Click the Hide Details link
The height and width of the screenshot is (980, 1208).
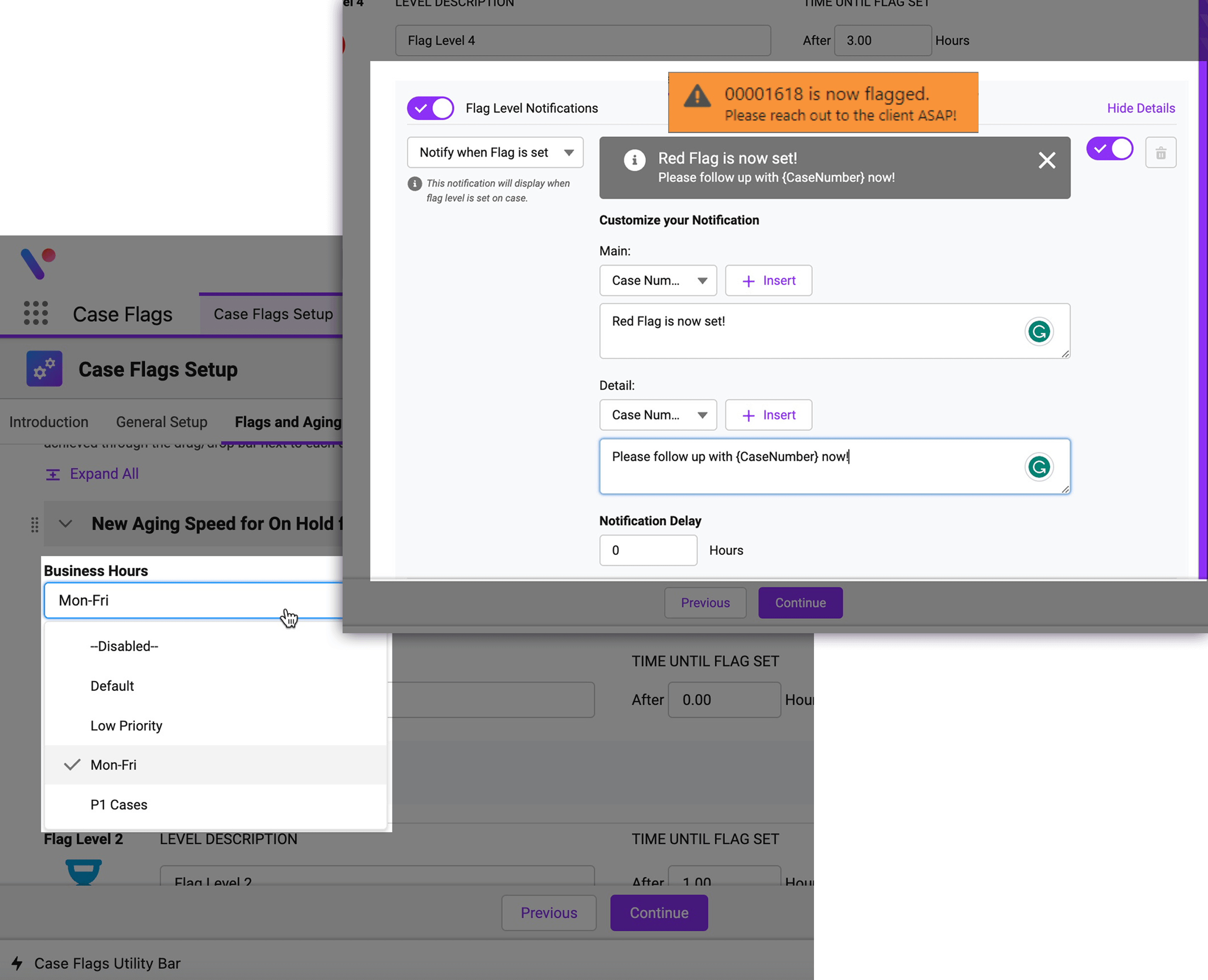pos(1141,108)
